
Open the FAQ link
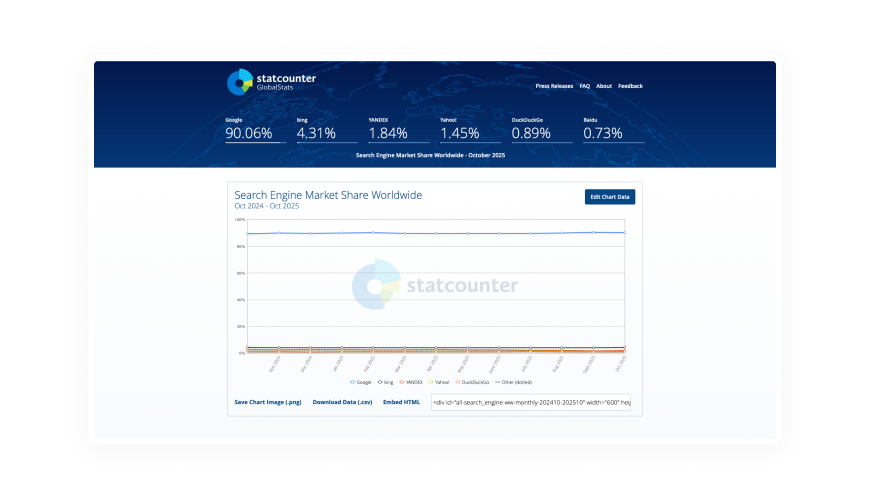(x=584, y=86)
